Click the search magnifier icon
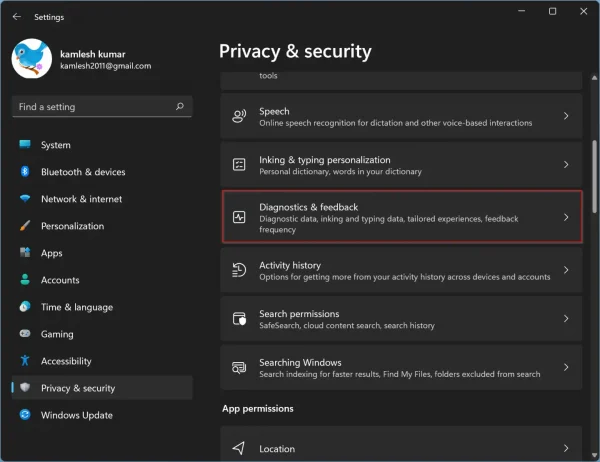Viewport: 600px width, 462px height. [179, 106]
